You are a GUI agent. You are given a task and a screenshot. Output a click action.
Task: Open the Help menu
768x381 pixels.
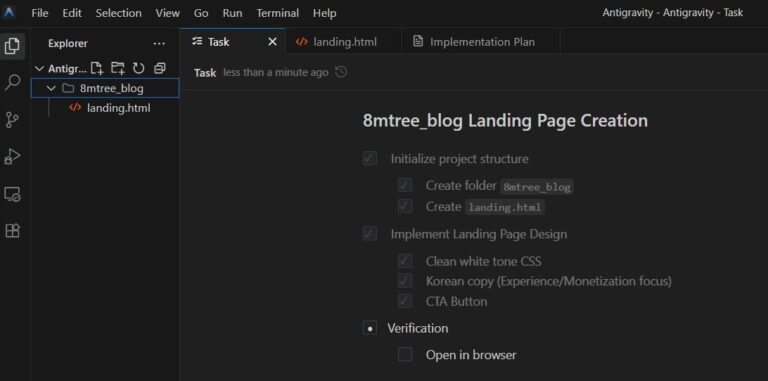click(325, 13)
